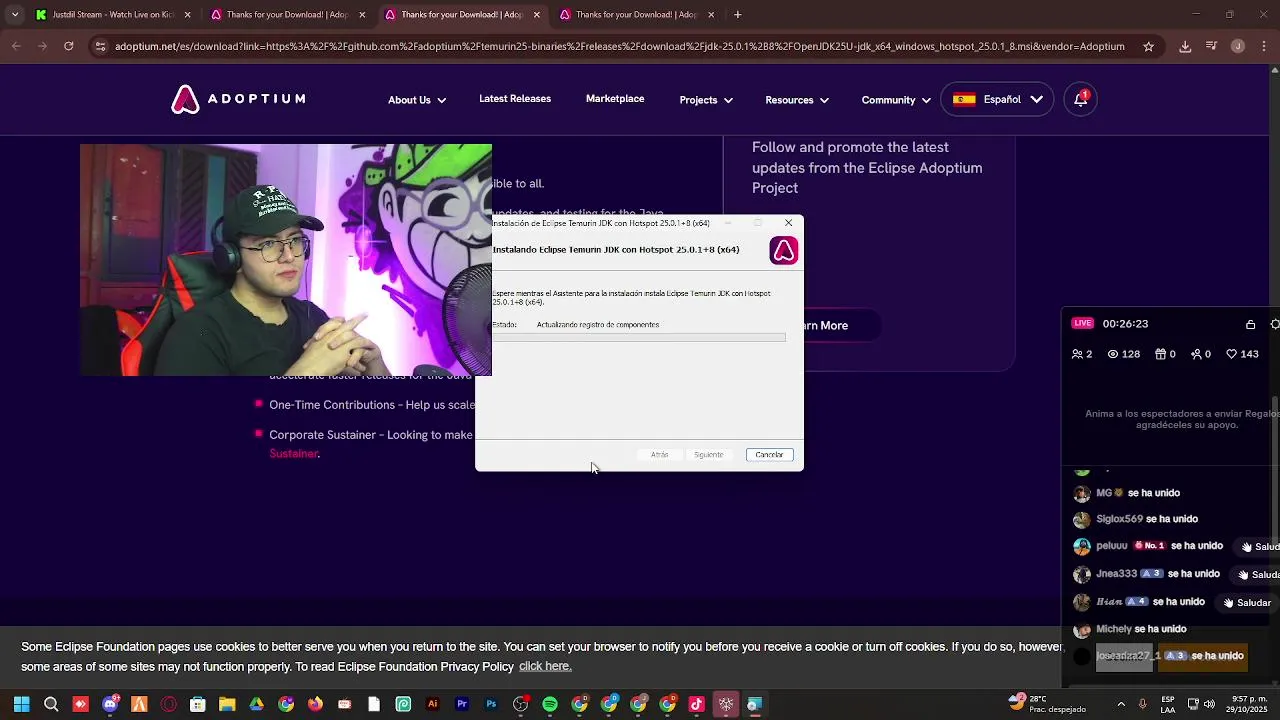Open Microsoft Store from taskbar
1280x720 pixels.
pyautogui.click(x=198, y=704)
